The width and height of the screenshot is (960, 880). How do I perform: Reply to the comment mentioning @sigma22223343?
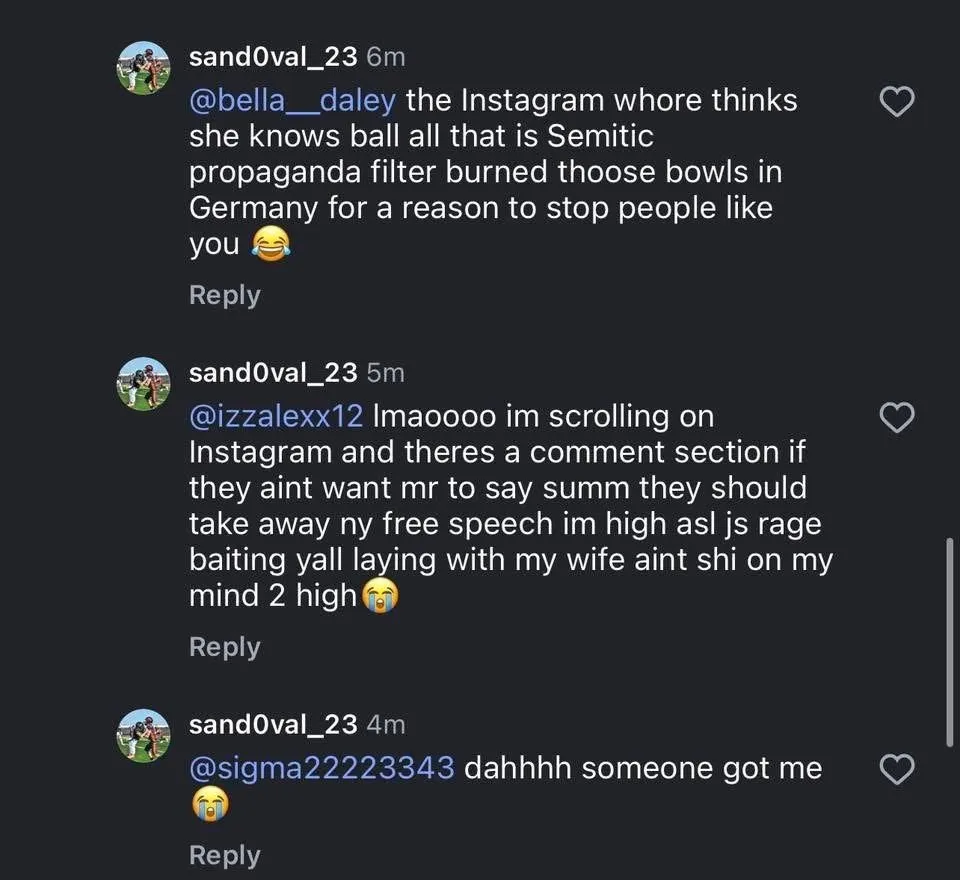(225, 855)
